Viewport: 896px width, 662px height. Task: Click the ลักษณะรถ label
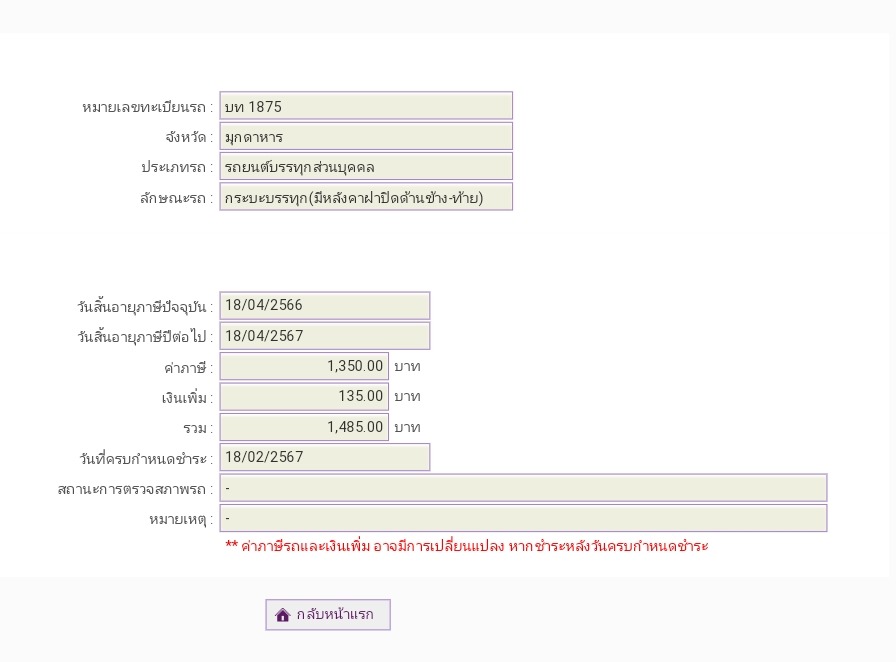coord(176,198)
